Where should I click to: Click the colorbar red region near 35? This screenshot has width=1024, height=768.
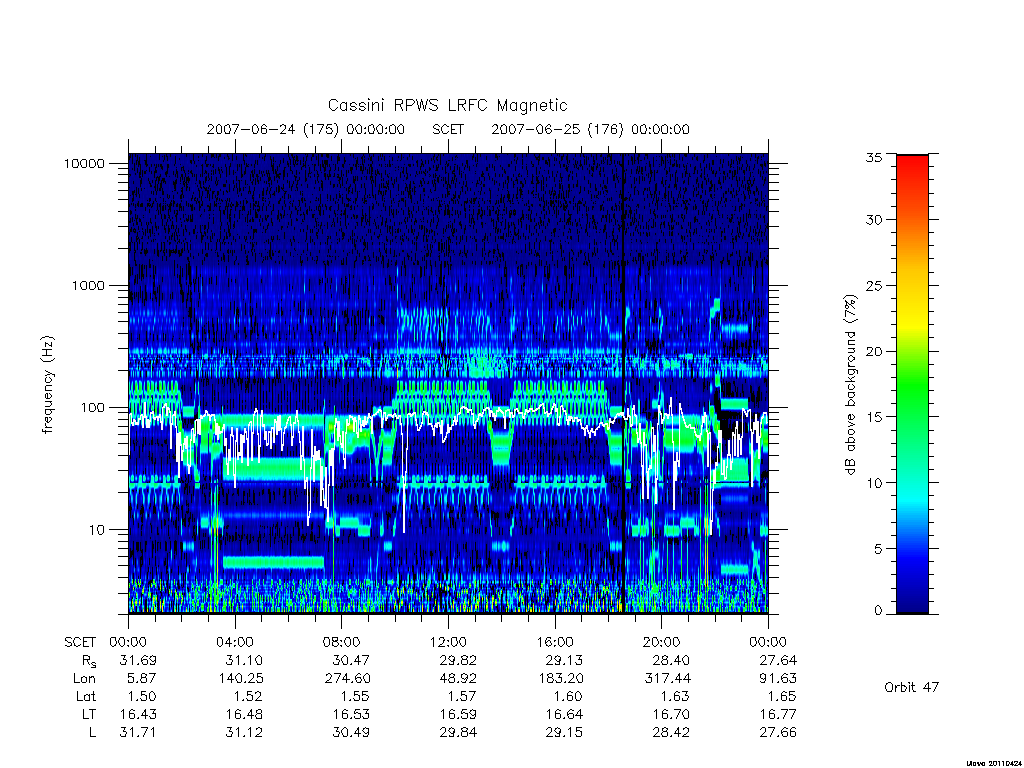912,161
